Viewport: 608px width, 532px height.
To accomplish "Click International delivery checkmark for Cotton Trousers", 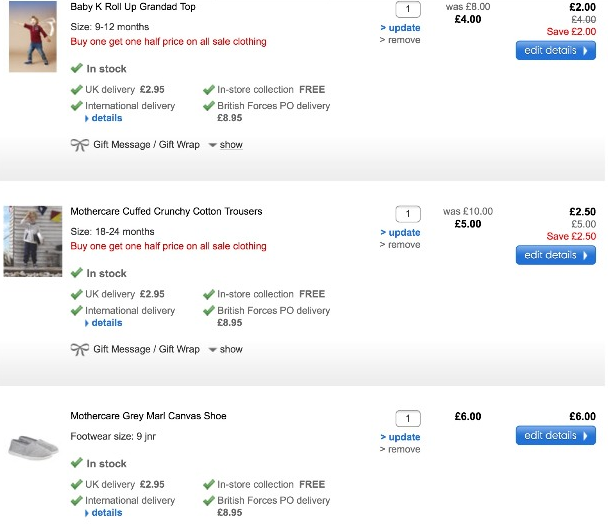I will [76, 311].
